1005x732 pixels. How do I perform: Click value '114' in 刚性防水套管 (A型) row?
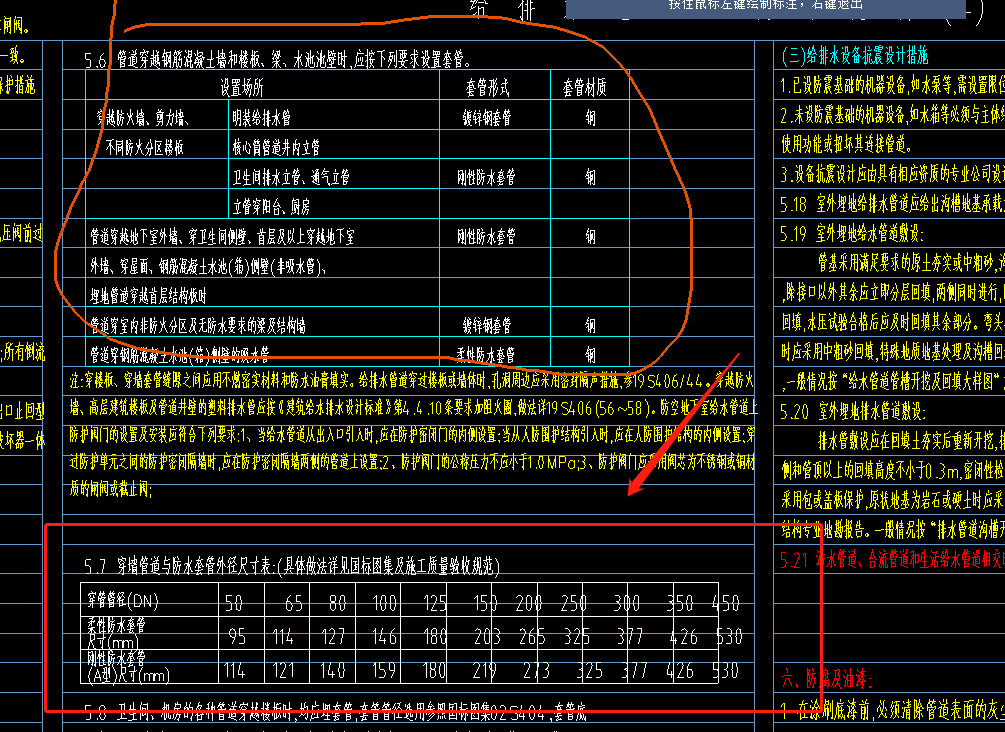tap(235, 671)
